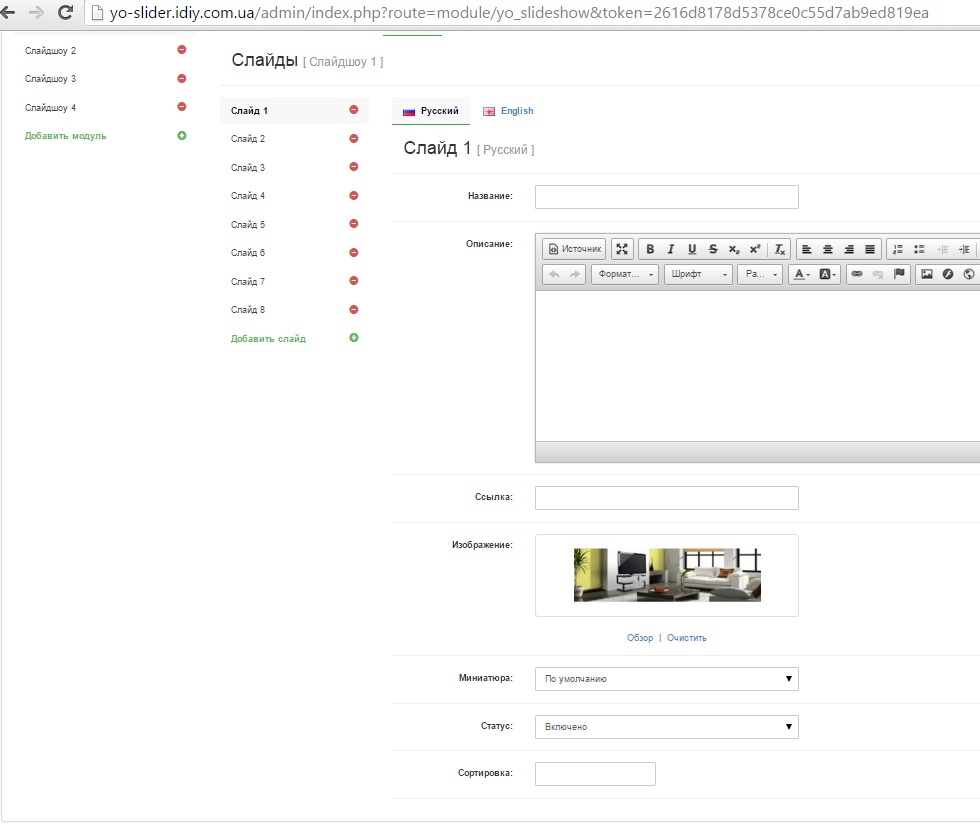Align text left in the editor
This screenshot has height=832, width=980.
point(807,249)
